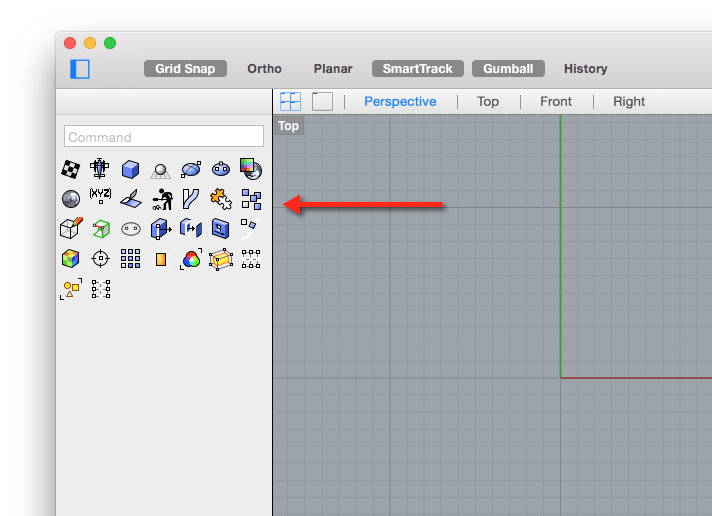The width and height of the screenshot is (712, 516).
Task: Click the blue solid box icon
Action: pos(130,169)
